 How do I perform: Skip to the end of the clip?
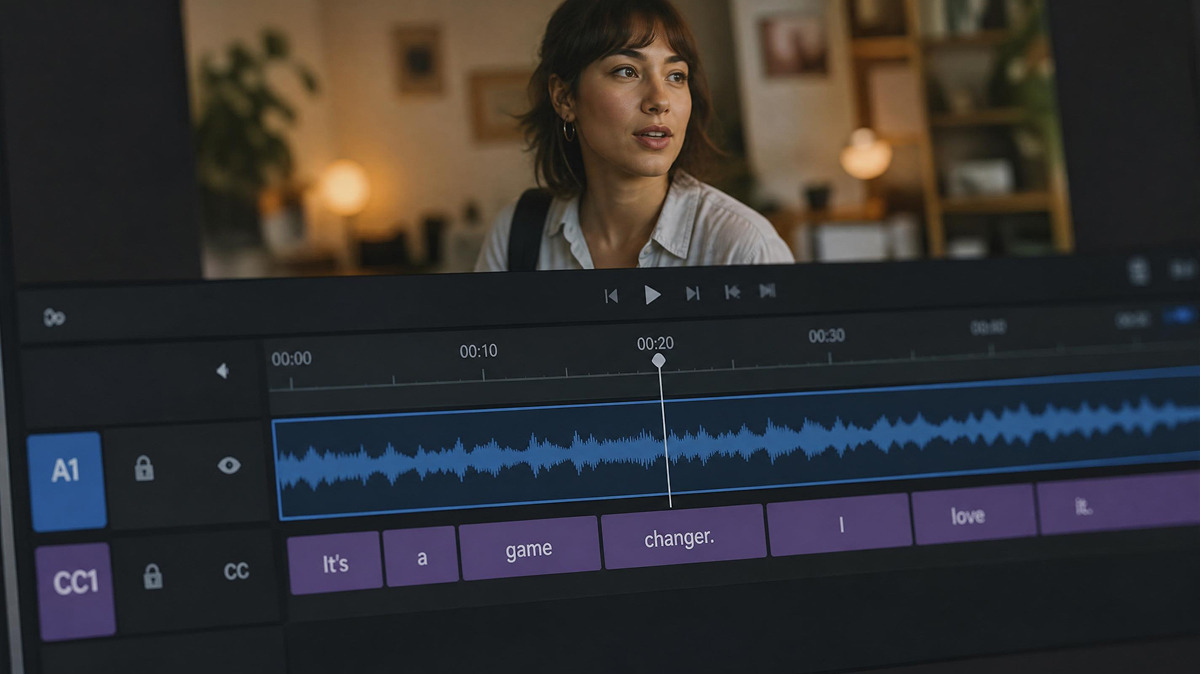[692, 293]
